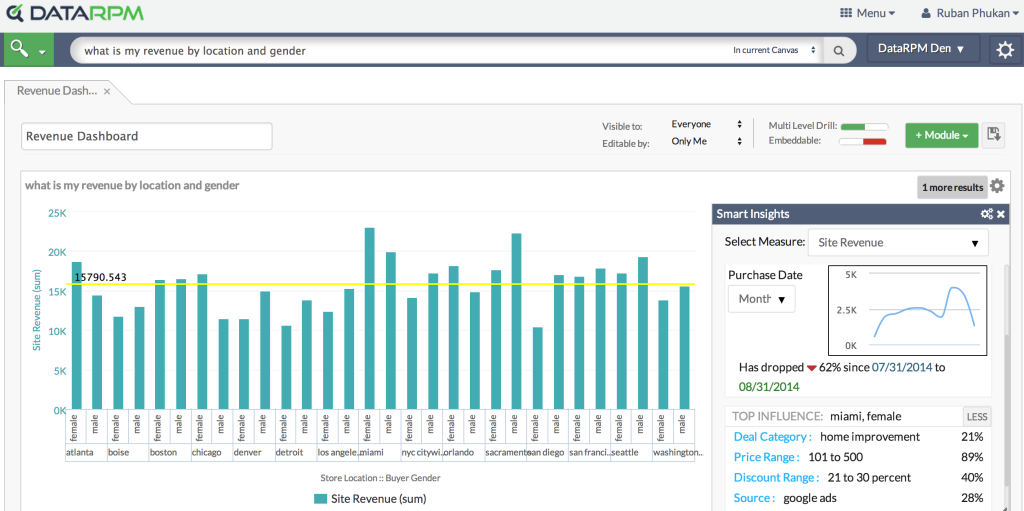Screen dimensions: 1024x511
Task: Click the 1 more results button
Action: 951,187
